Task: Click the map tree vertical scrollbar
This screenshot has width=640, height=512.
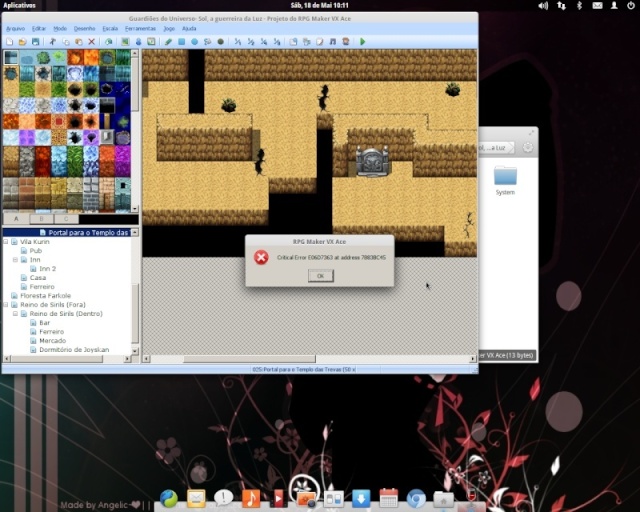Action: (135, 313)
